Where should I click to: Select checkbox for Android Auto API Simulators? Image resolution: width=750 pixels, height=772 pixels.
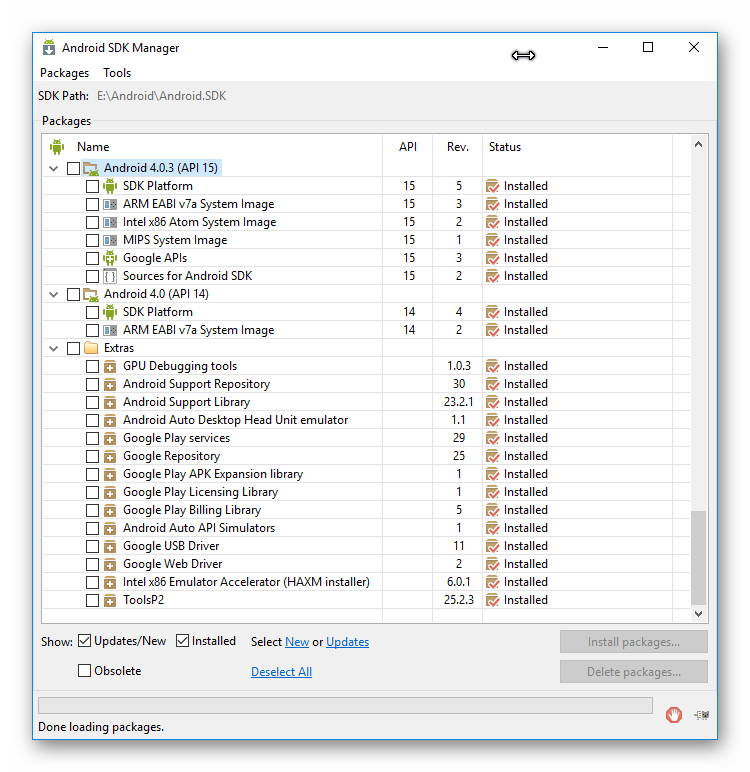(92, 528)
